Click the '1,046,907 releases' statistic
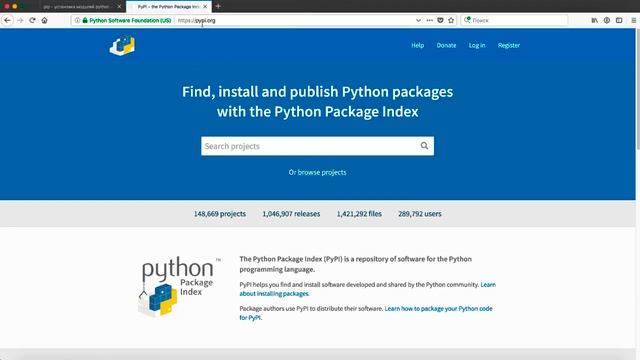This screenshot has width=640, height=360. click(291, 214)
